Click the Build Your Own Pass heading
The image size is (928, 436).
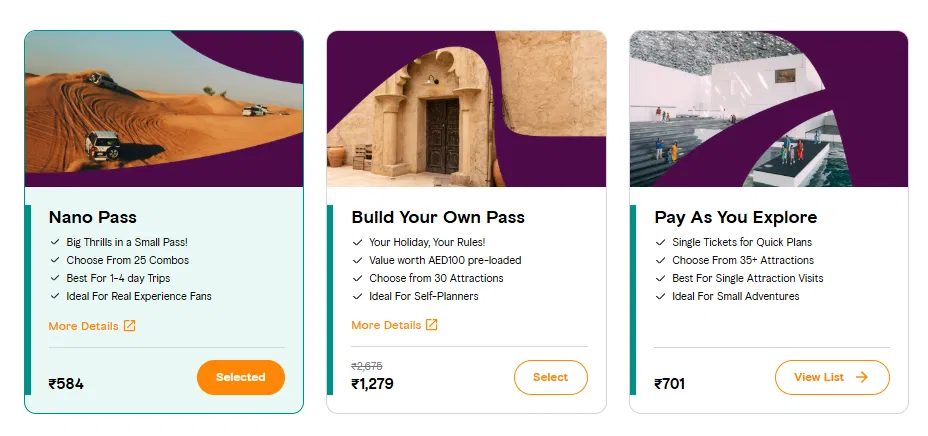(x=438, y=217)
